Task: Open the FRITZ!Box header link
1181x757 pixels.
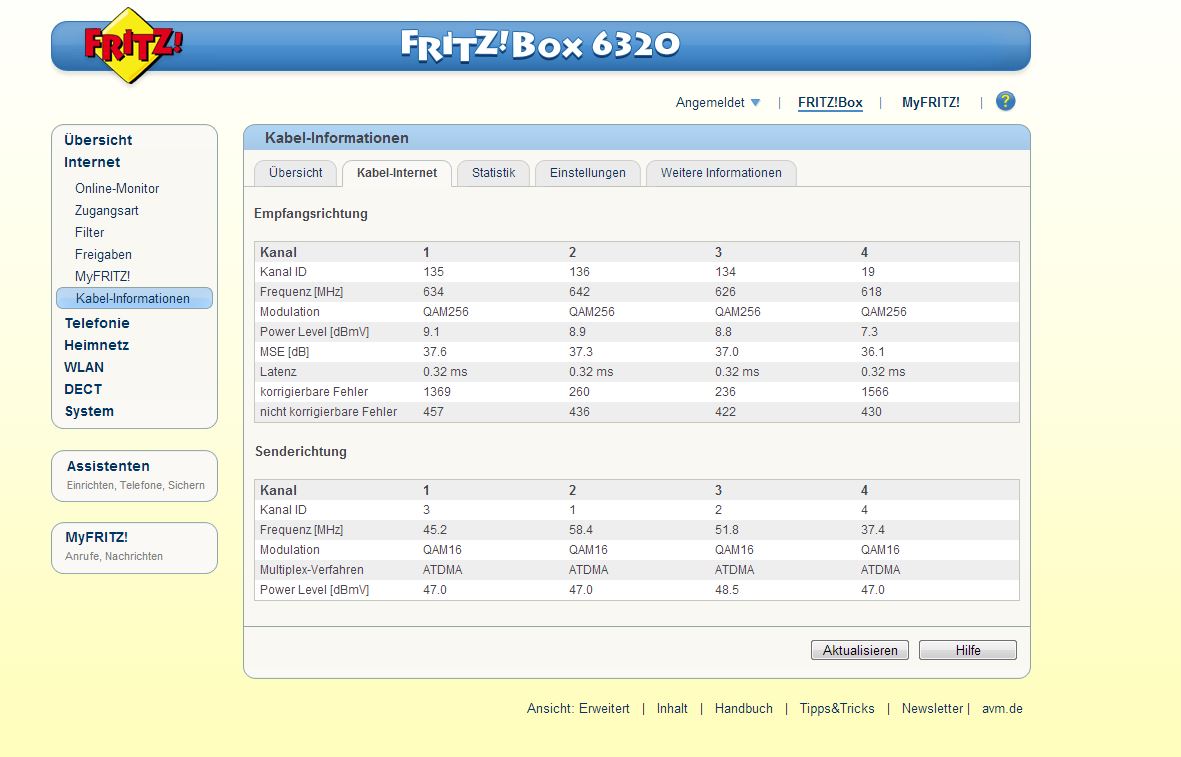Action: click(x=830, y=102)
